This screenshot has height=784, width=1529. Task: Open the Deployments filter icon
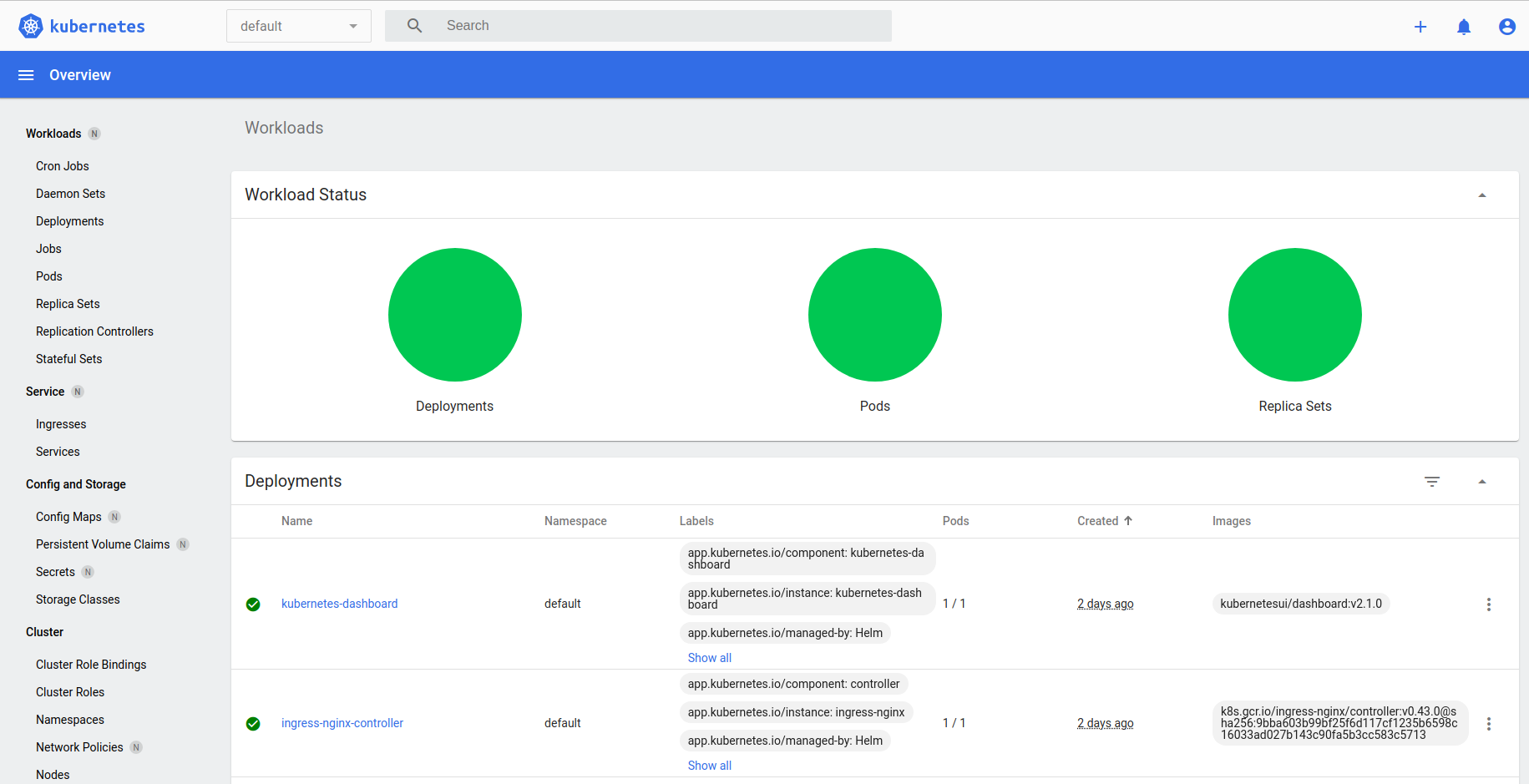(x=1432, y=482)
